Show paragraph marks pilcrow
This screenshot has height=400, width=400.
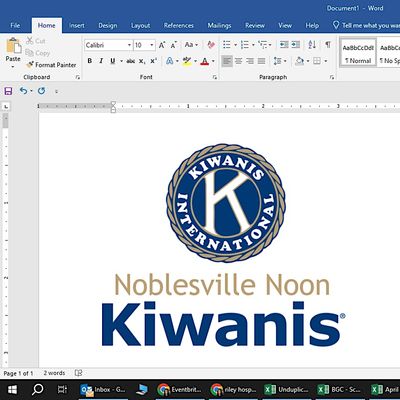point(328,45)
